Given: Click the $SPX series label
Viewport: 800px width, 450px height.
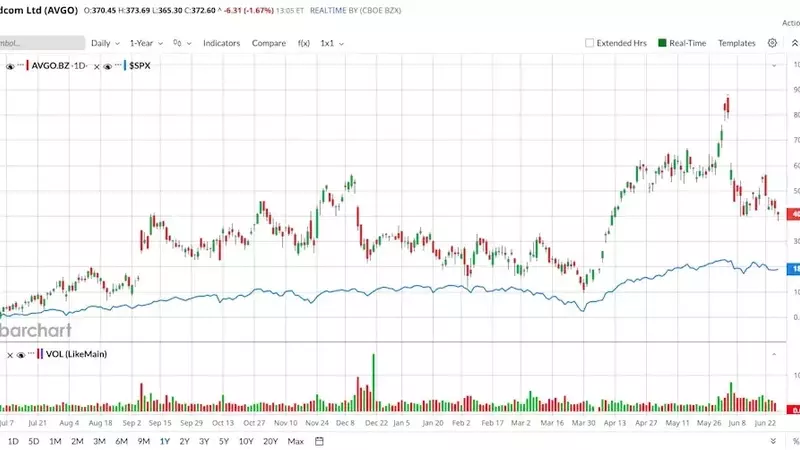Looking at the screenshot, I should 140,66.
